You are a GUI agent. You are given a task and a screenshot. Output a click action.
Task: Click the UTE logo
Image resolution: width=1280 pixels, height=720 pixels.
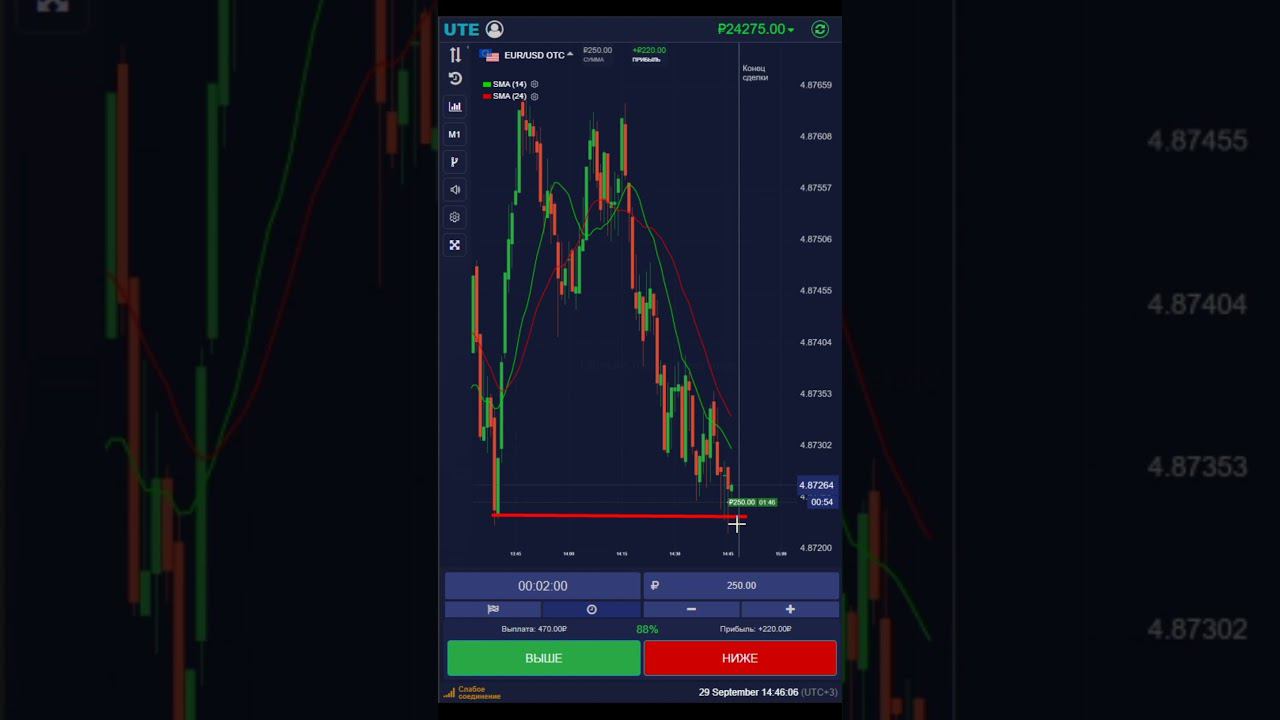point(462,29)
